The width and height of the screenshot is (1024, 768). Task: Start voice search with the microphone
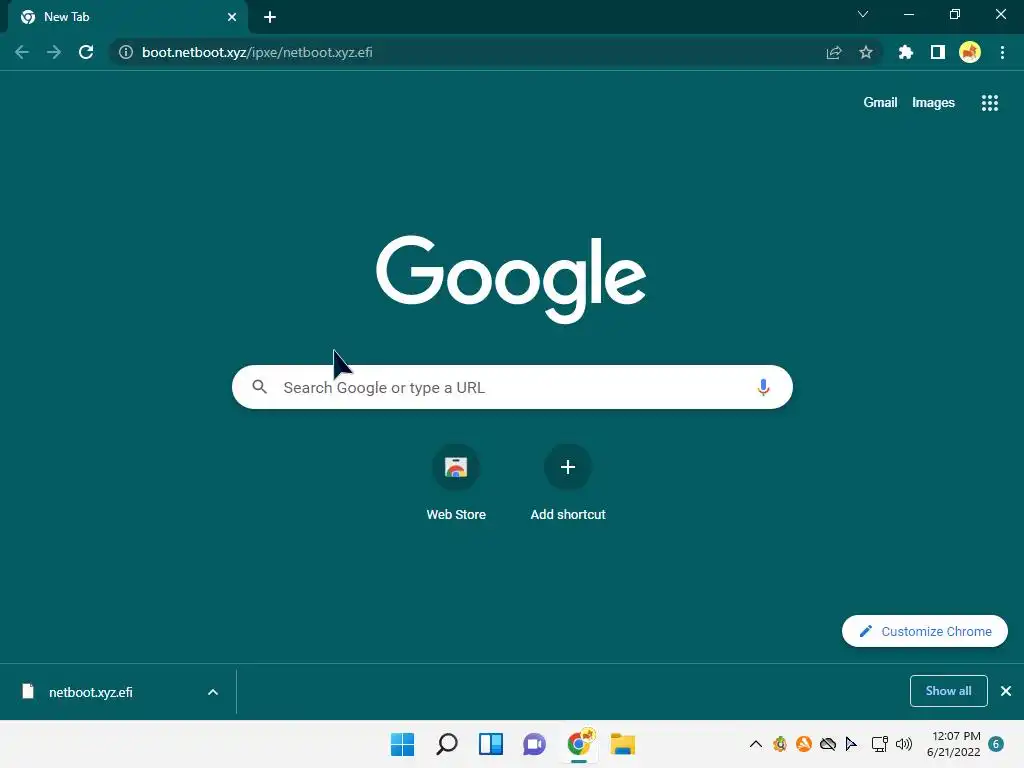tap(763, 387)
